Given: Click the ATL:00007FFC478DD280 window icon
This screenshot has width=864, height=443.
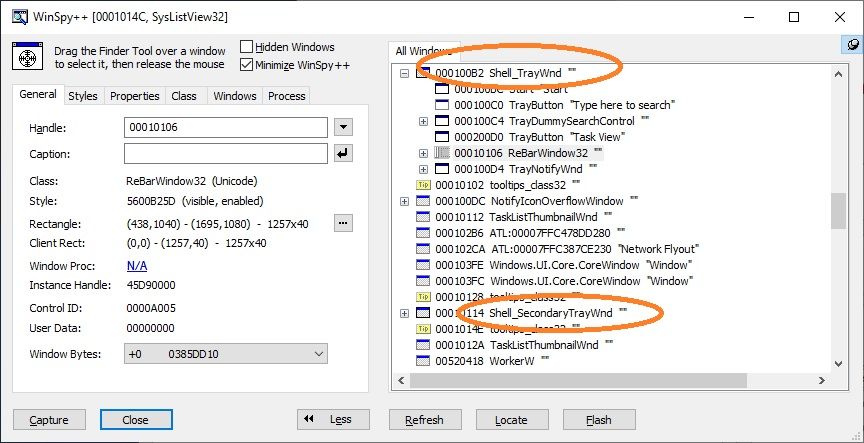Looking at the screenshot, I should click(423, 233).
